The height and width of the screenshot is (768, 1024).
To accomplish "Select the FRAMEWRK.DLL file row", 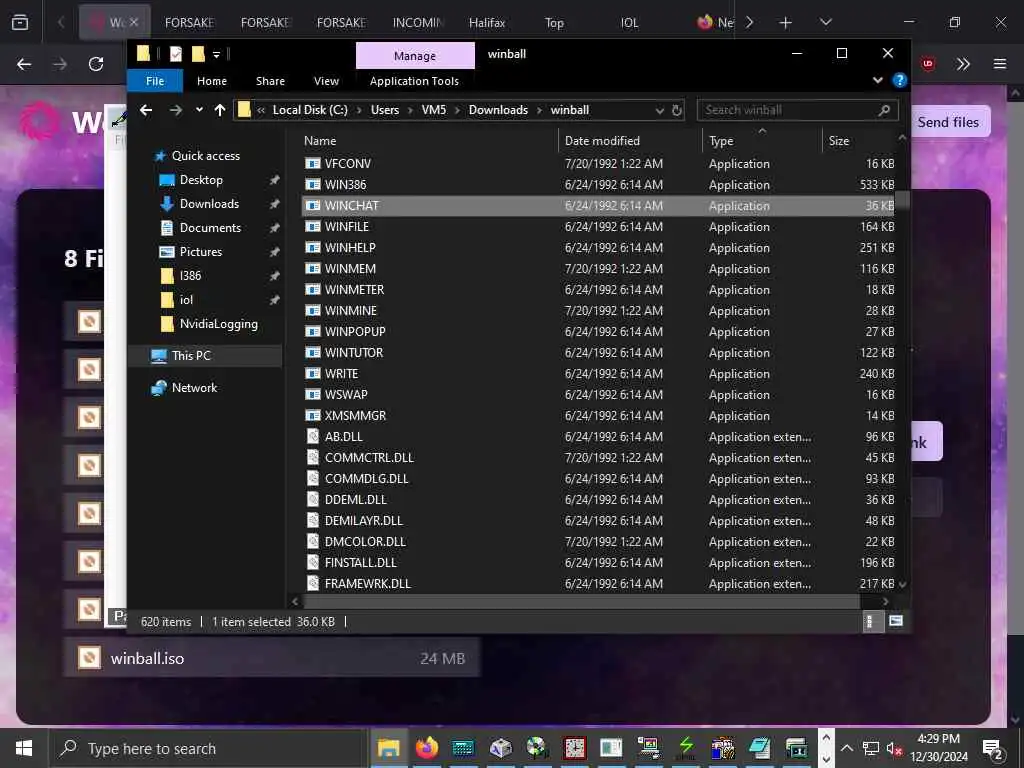I will click(599, 584).
